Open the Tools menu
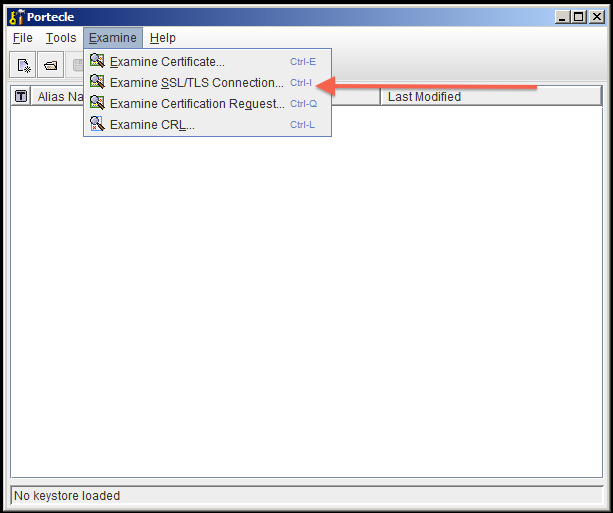Screen dimensions: 613x513 pos(61,38)
